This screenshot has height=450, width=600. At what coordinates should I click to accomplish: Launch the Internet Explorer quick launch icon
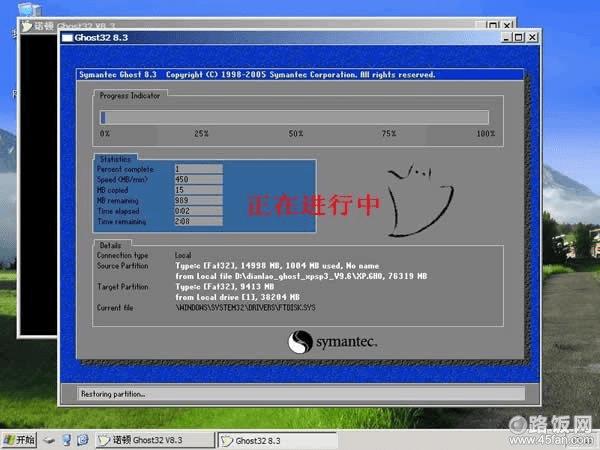point(83,440)
